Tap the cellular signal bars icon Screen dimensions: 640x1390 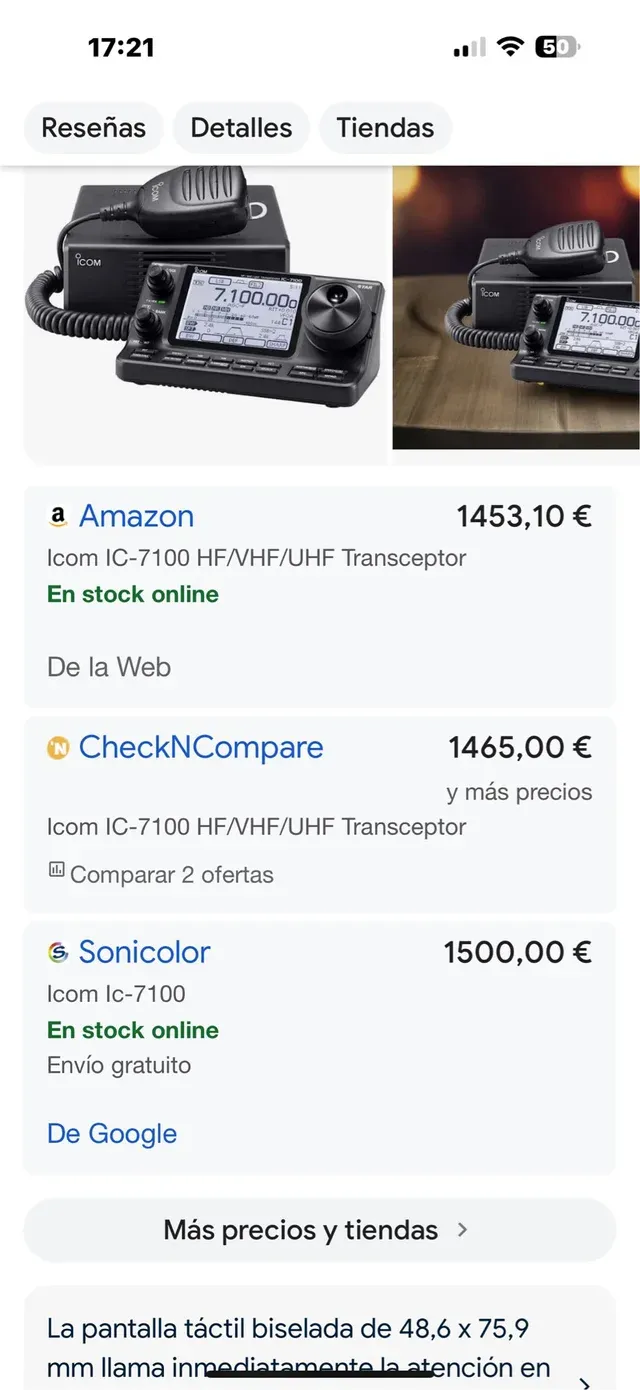469,47
